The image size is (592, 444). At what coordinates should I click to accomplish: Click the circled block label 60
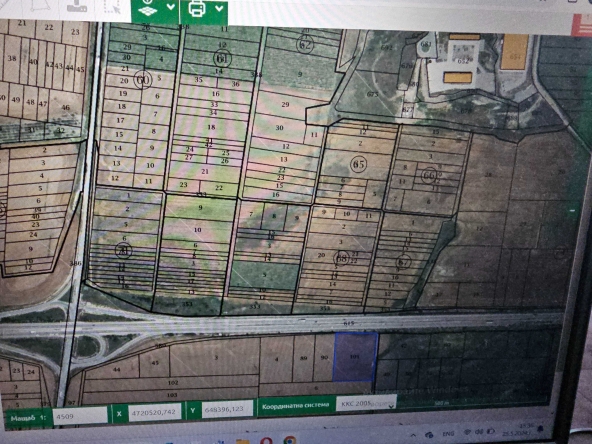pos(143,80)
